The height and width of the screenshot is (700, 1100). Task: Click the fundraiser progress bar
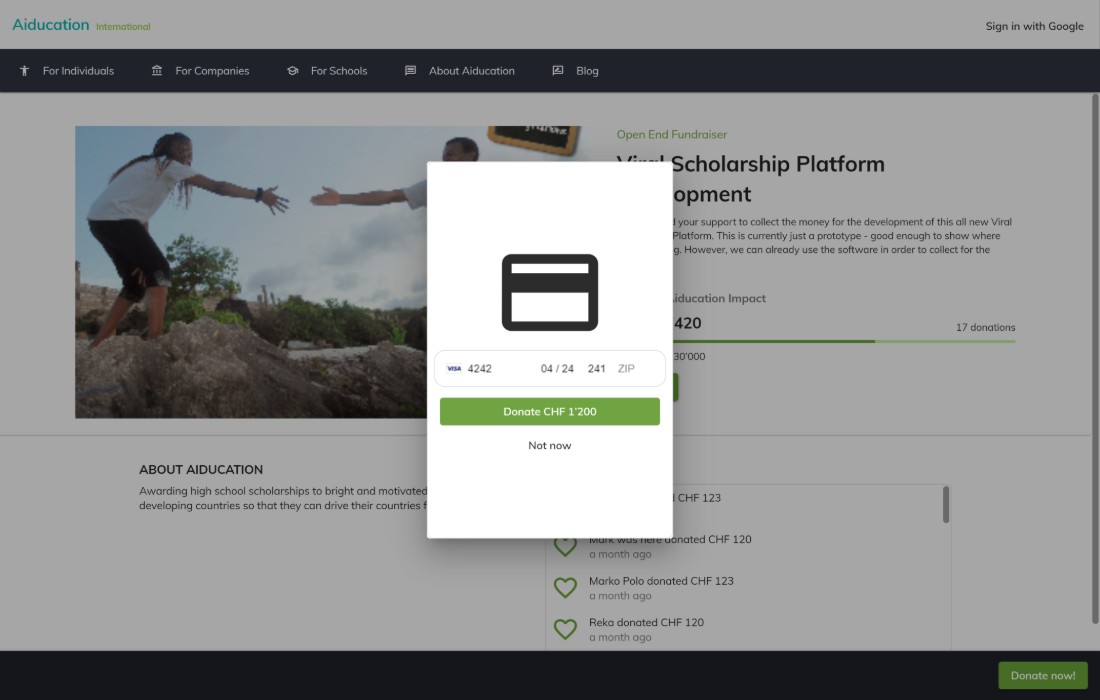coord(844,342)
